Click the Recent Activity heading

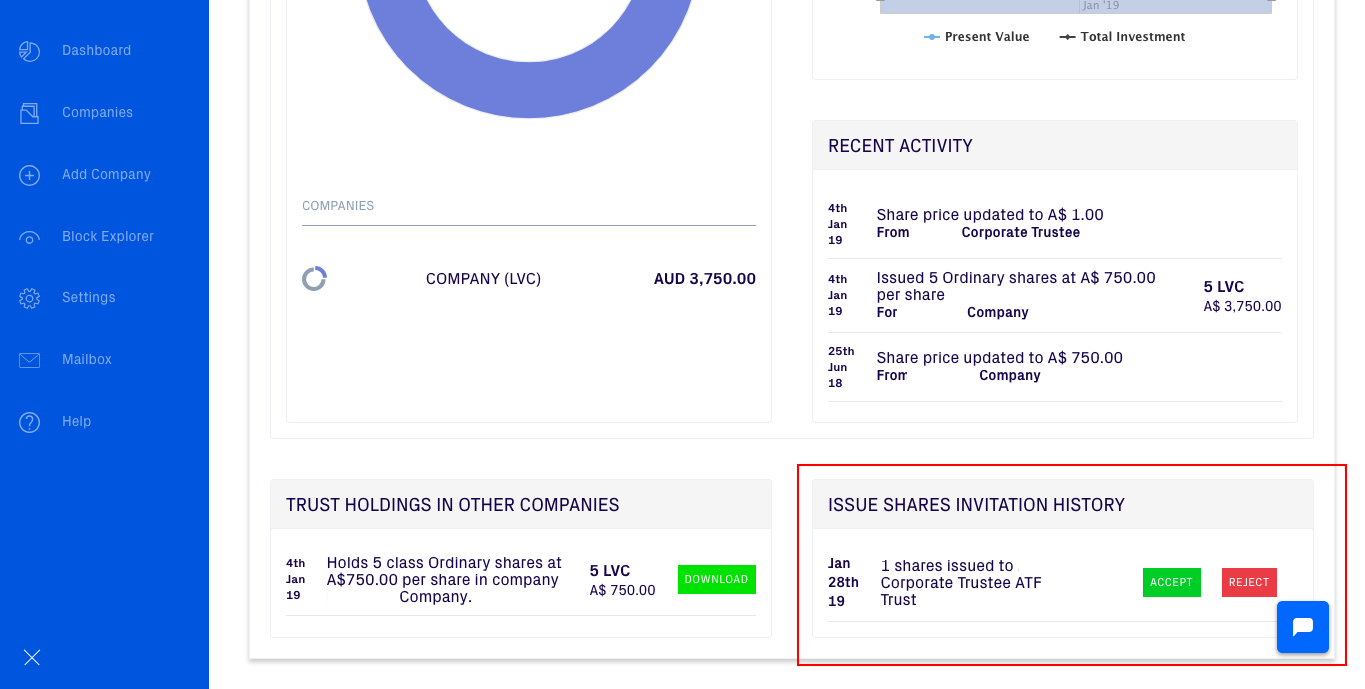click(900, 146)
